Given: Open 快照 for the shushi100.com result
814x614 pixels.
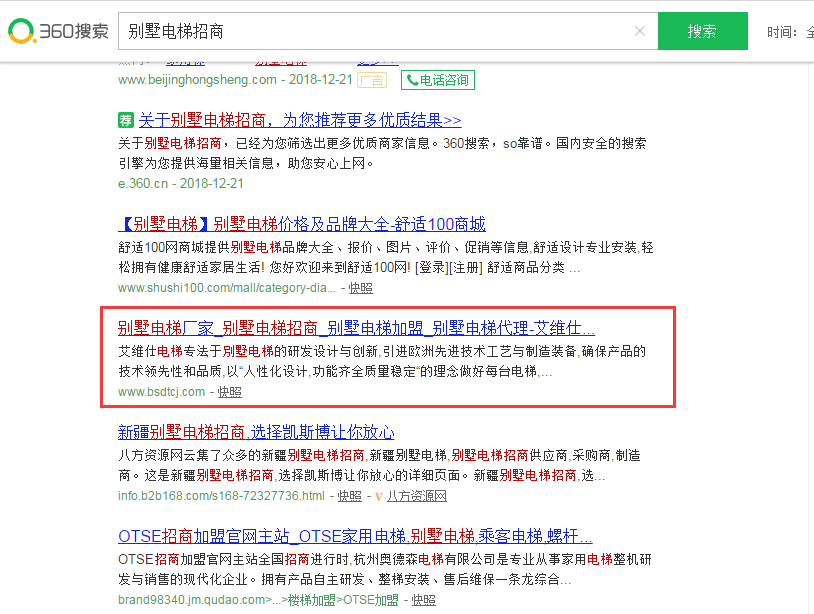Looking at the screenshot, I should (x=360, y=288).
